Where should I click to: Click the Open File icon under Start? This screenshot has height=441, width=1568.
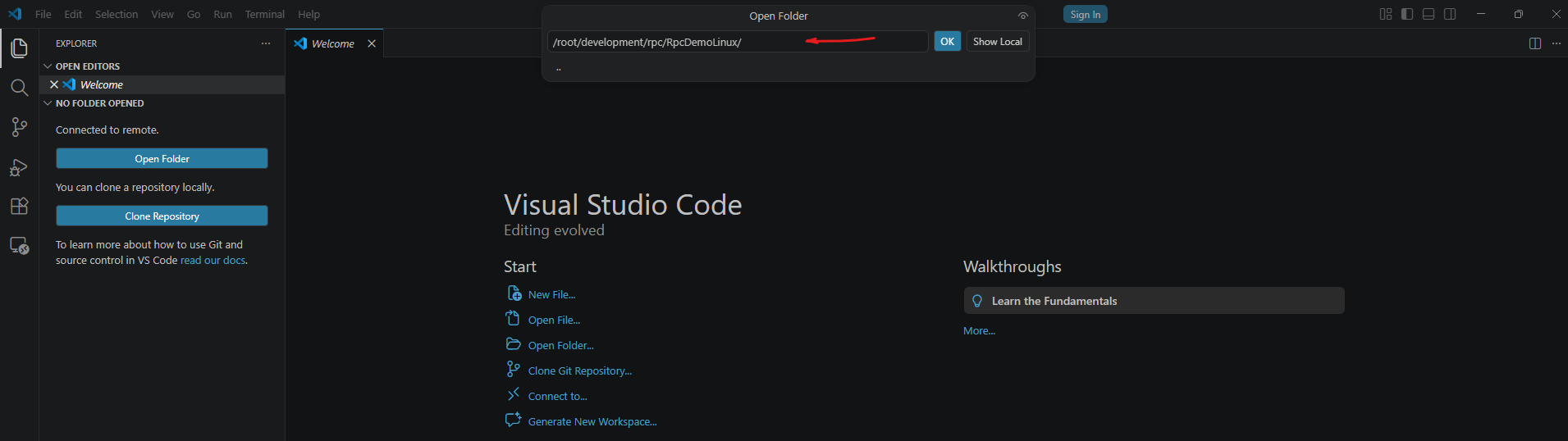click(514, 319)
